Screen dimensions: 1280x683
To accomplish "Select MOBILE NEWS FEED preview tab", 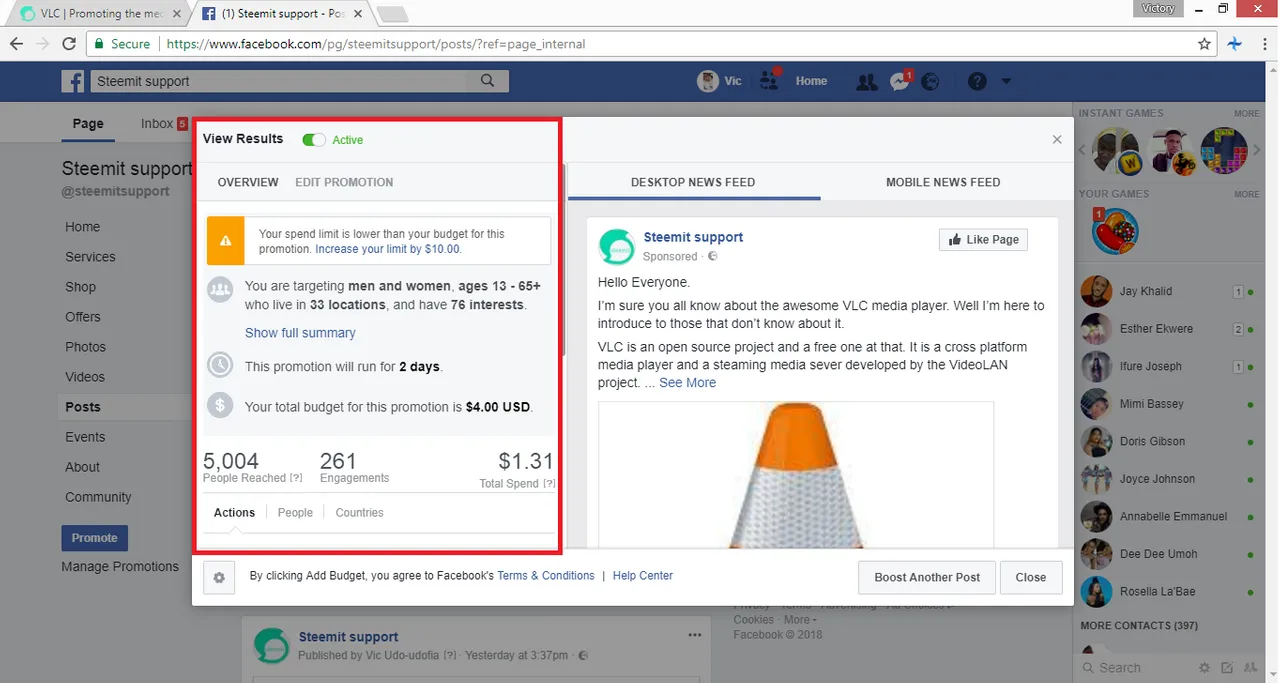I will tap(943, 182).
